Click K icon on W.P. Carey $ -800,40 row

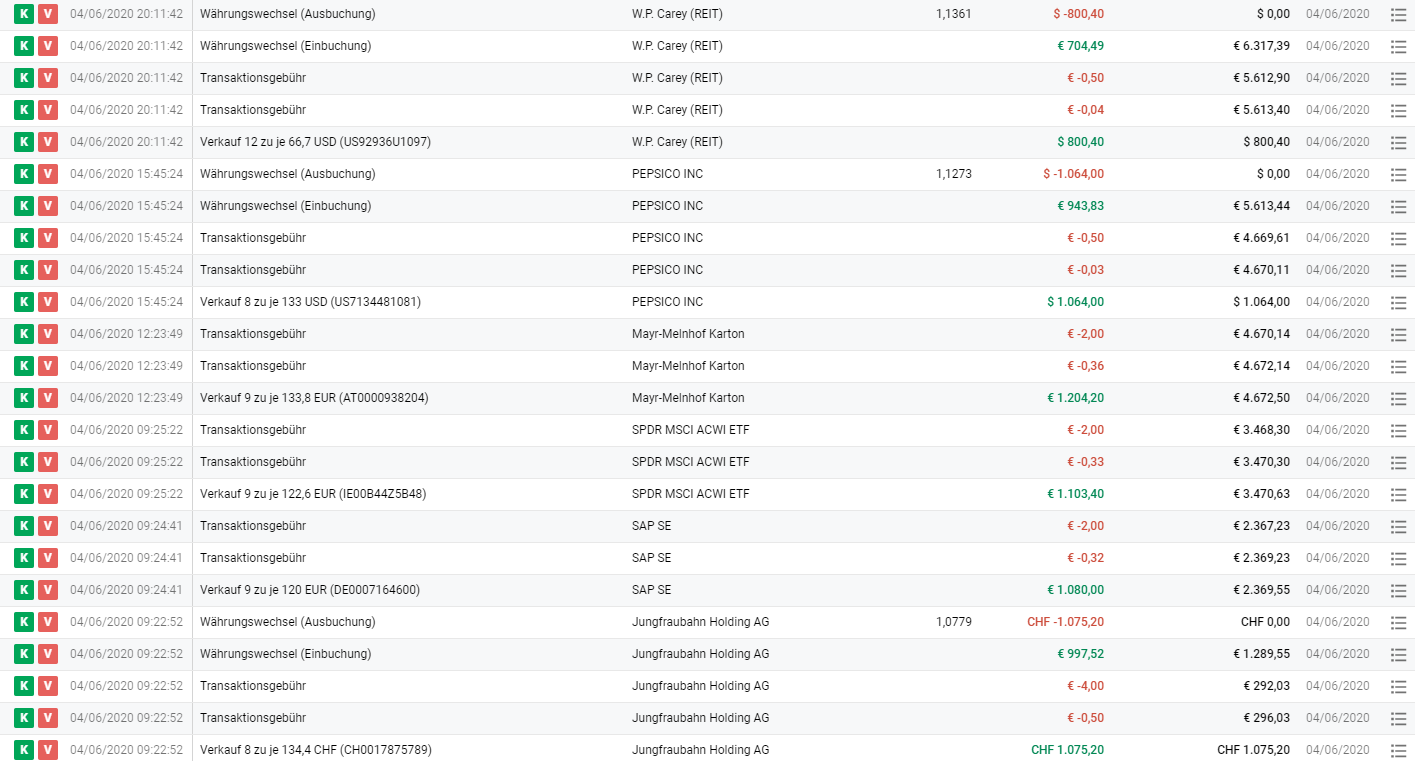pyautogui.click(x=24, y=14)
